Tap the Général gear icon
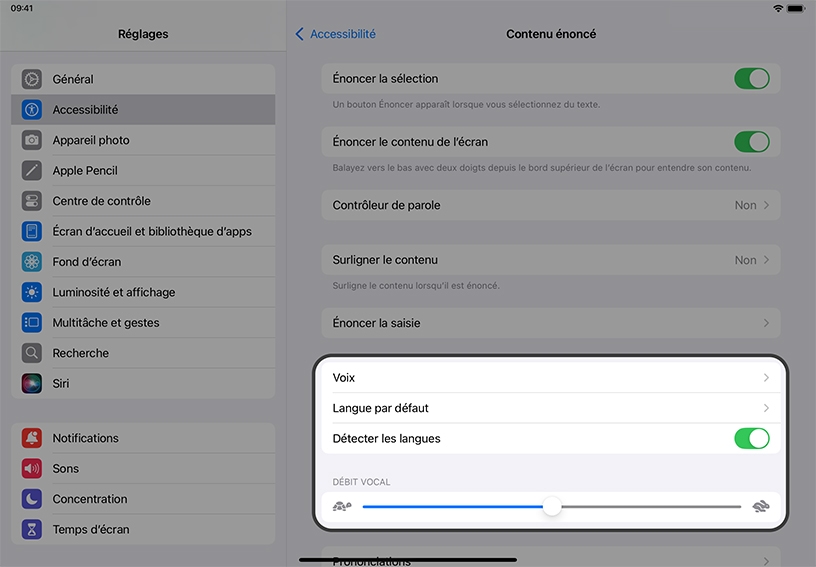This screenshot has height=567, width=816. tap(32, 79)
